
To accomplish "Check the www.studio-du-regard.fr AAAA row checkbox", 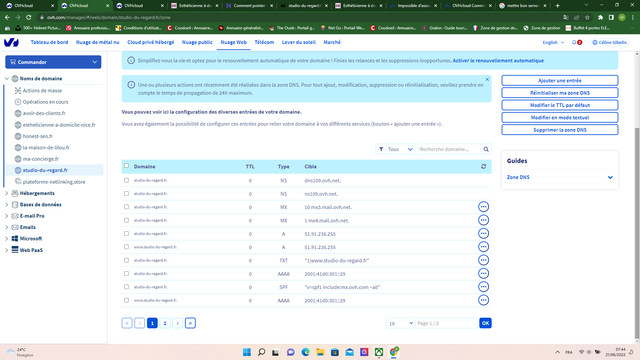I will pos(127,300).
